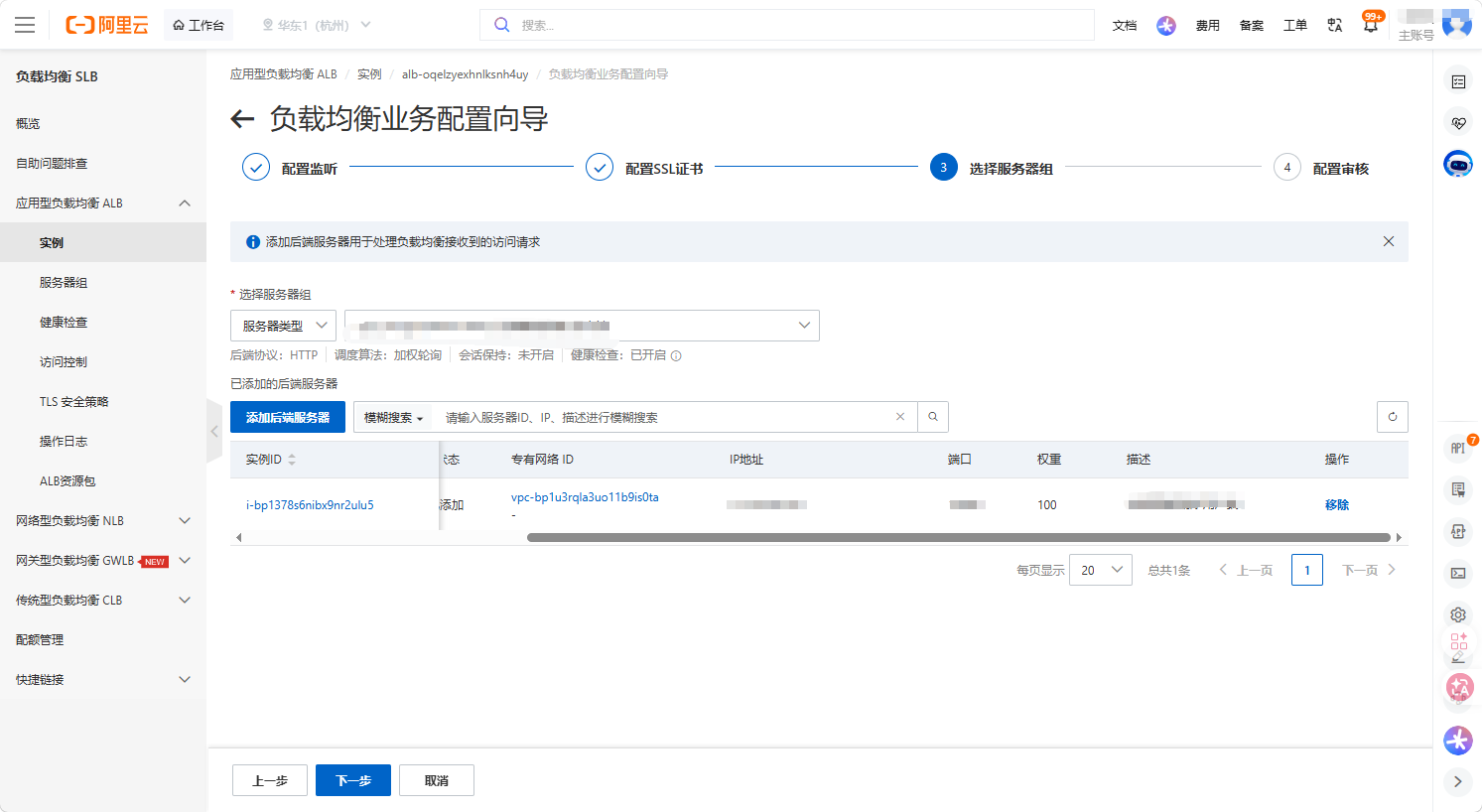This screenshot has width=1482, height=812.
Task: Click the 工作台 workbench button
Action: 199,25
